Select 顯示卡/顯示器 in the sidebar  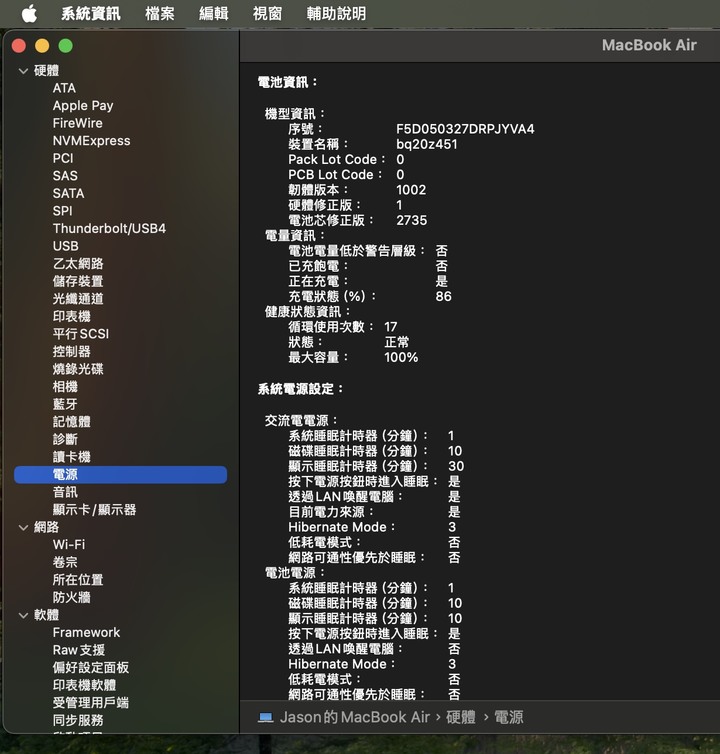[x=94, y=510]
